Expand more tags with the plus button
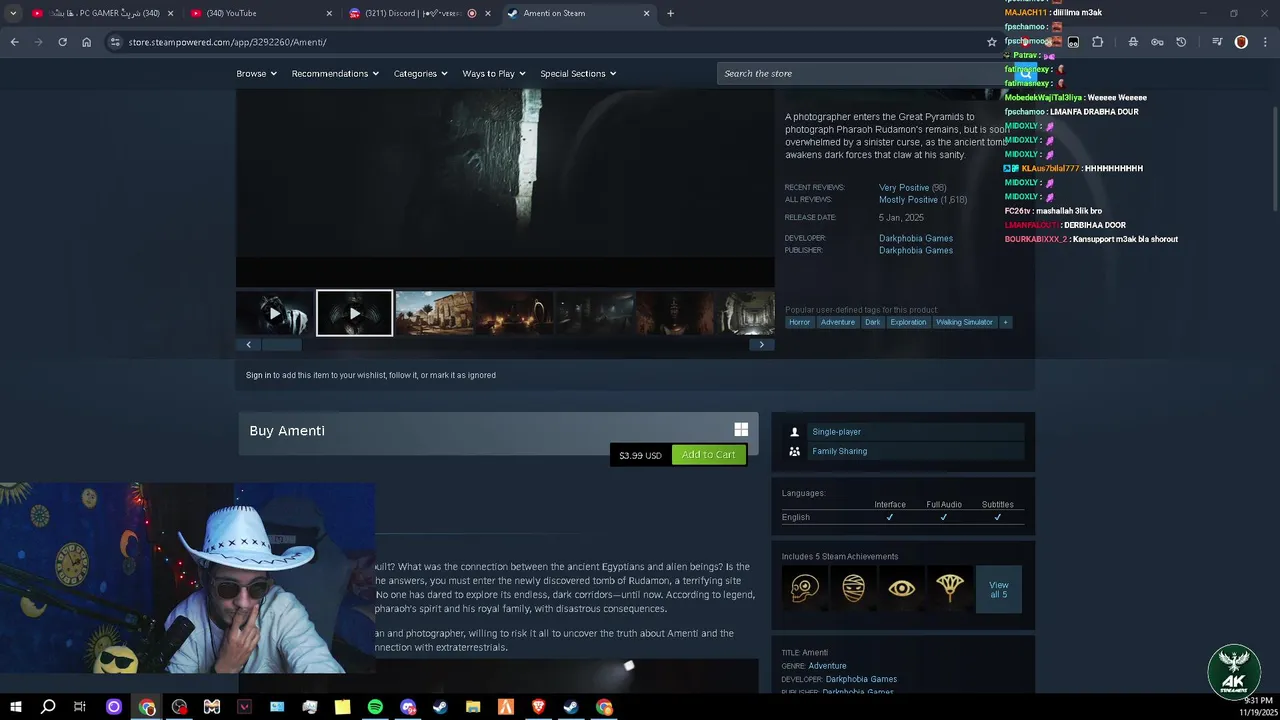This screenshot has width=1280, height=720. [1005, 322]
